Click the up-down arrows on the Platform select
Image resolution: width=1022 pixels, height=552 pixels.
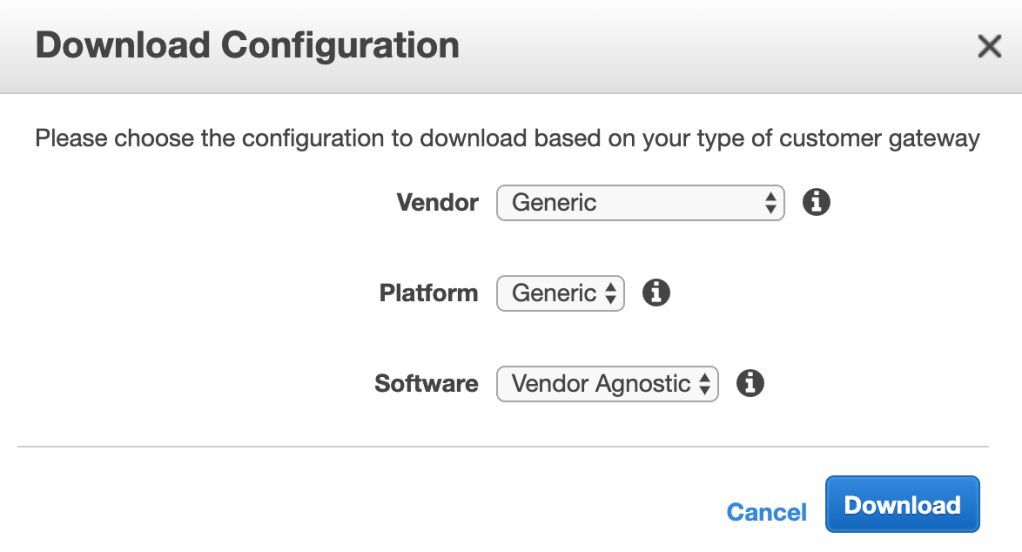610,293
